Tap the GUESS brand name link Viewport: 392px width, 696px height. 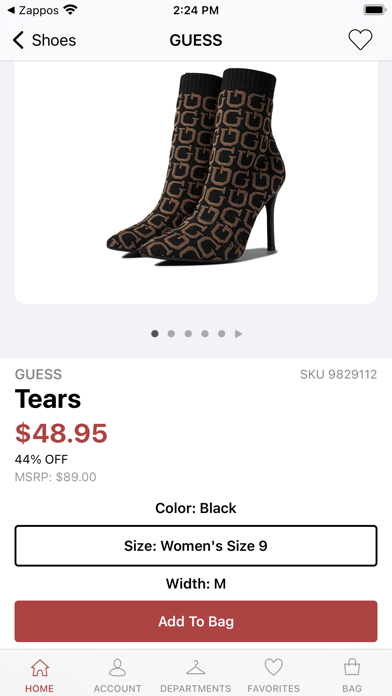(39, 374)
